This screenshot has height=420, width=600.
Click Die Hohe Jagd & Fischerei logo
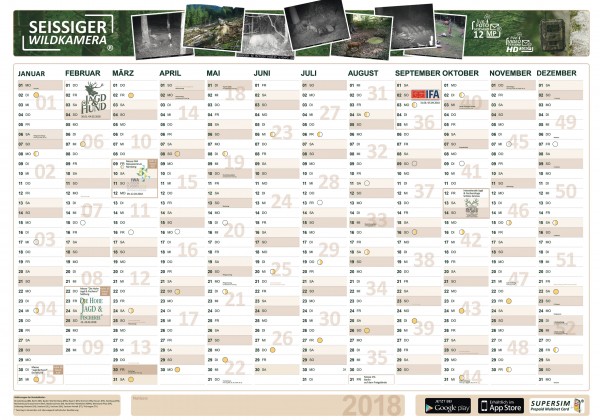click(x=91, y=309)
